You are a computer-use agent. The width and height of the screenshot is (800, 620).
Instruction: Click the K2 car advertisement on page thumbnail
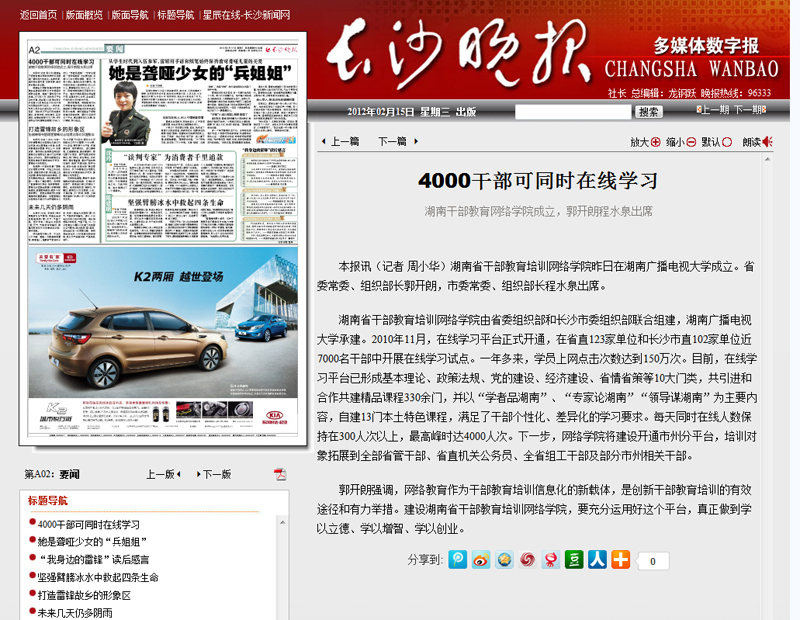(x=163, y=342)
